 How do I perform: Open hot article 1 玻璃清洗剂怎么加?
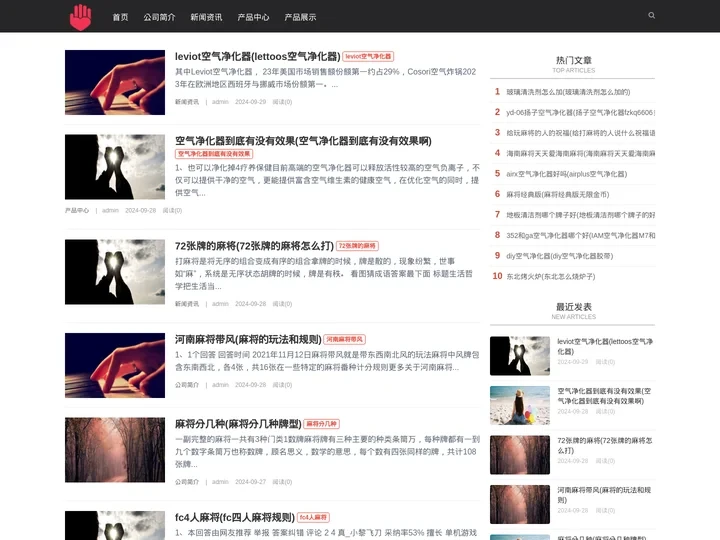click(x=568, y=92)
